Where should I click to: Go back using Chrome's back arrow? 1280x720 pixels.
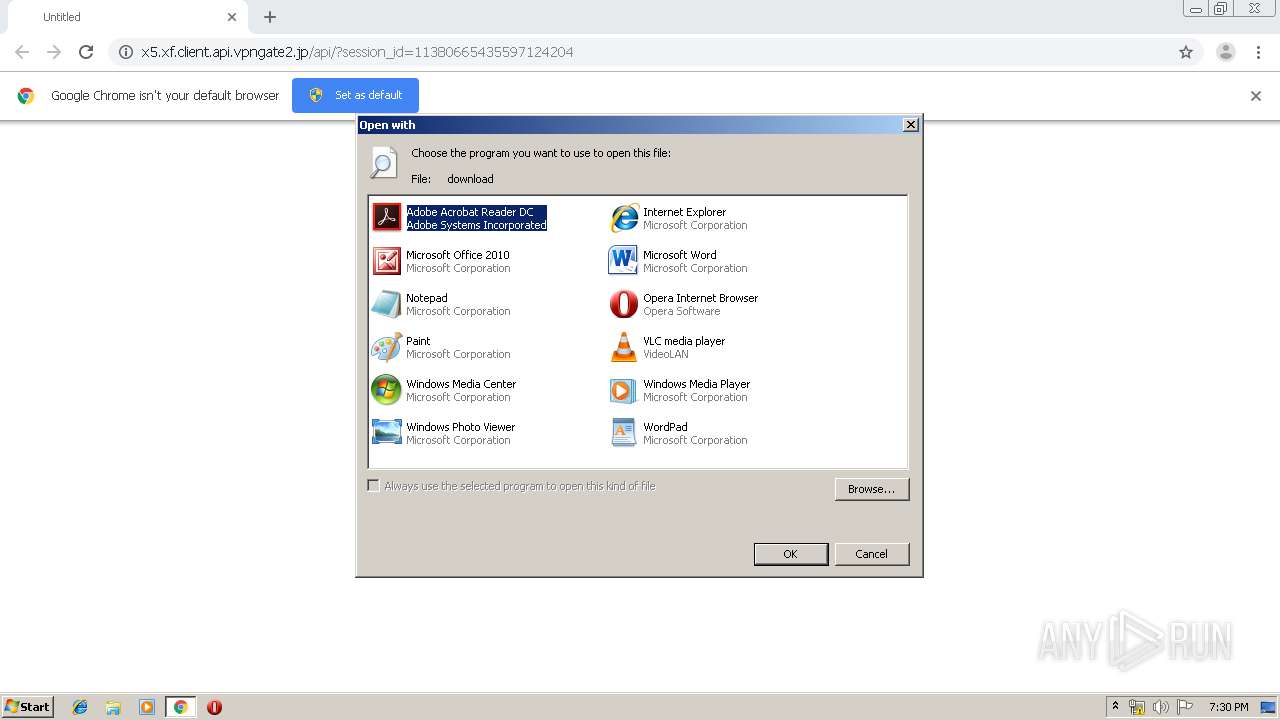[22, 52]
